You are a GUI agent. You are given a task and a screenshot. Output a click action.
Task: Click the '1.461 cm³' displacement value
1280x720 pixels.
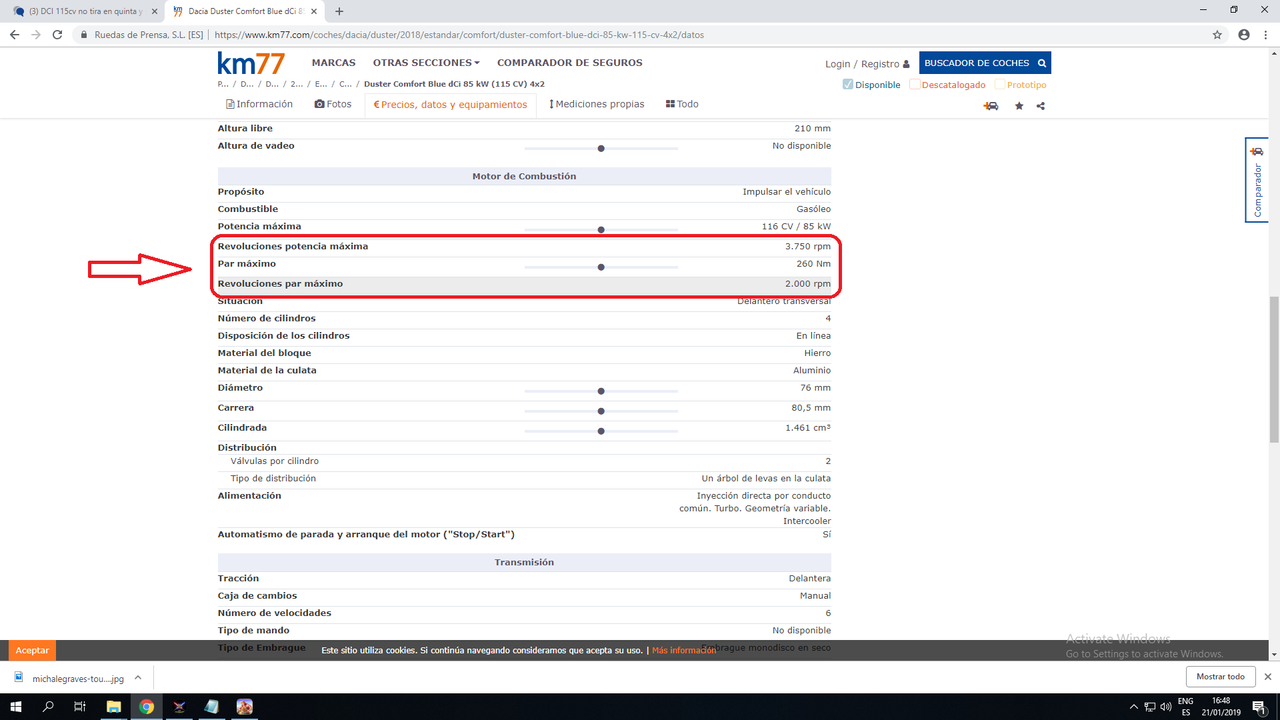pyautogui.click(x=808, y=428)
